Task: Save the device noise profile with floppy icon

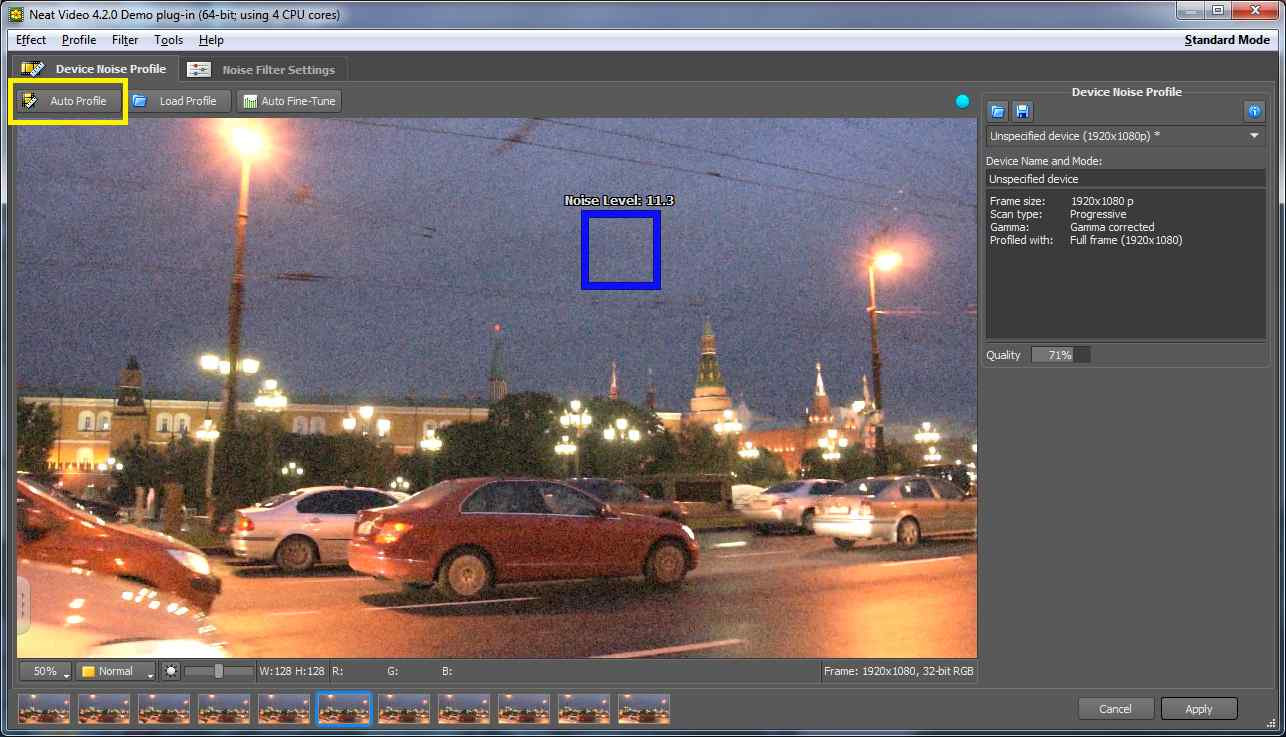Action: click(1022, 111)
